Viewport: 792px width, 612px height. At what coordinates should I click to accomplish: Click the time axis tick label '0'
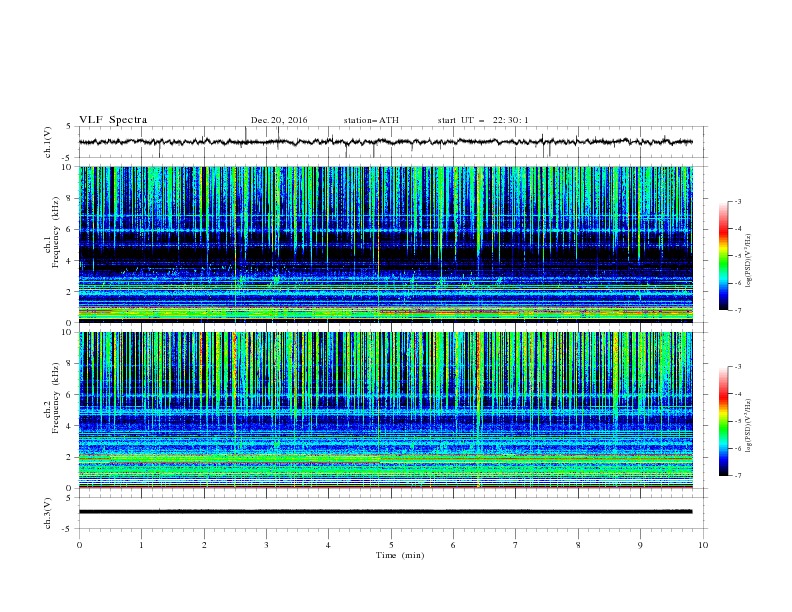pyautogui.click(x=79, y=545)
